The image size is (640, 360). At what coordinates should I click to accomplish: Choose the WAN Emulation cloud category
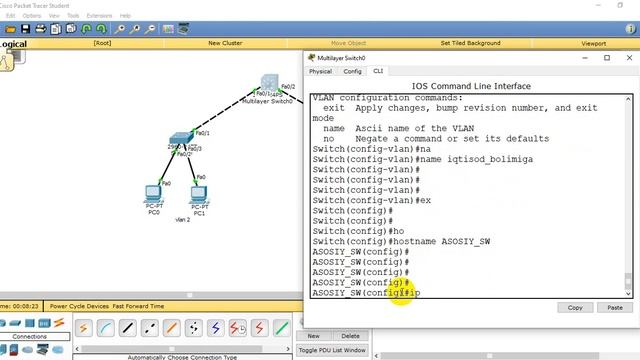(28, 350)
